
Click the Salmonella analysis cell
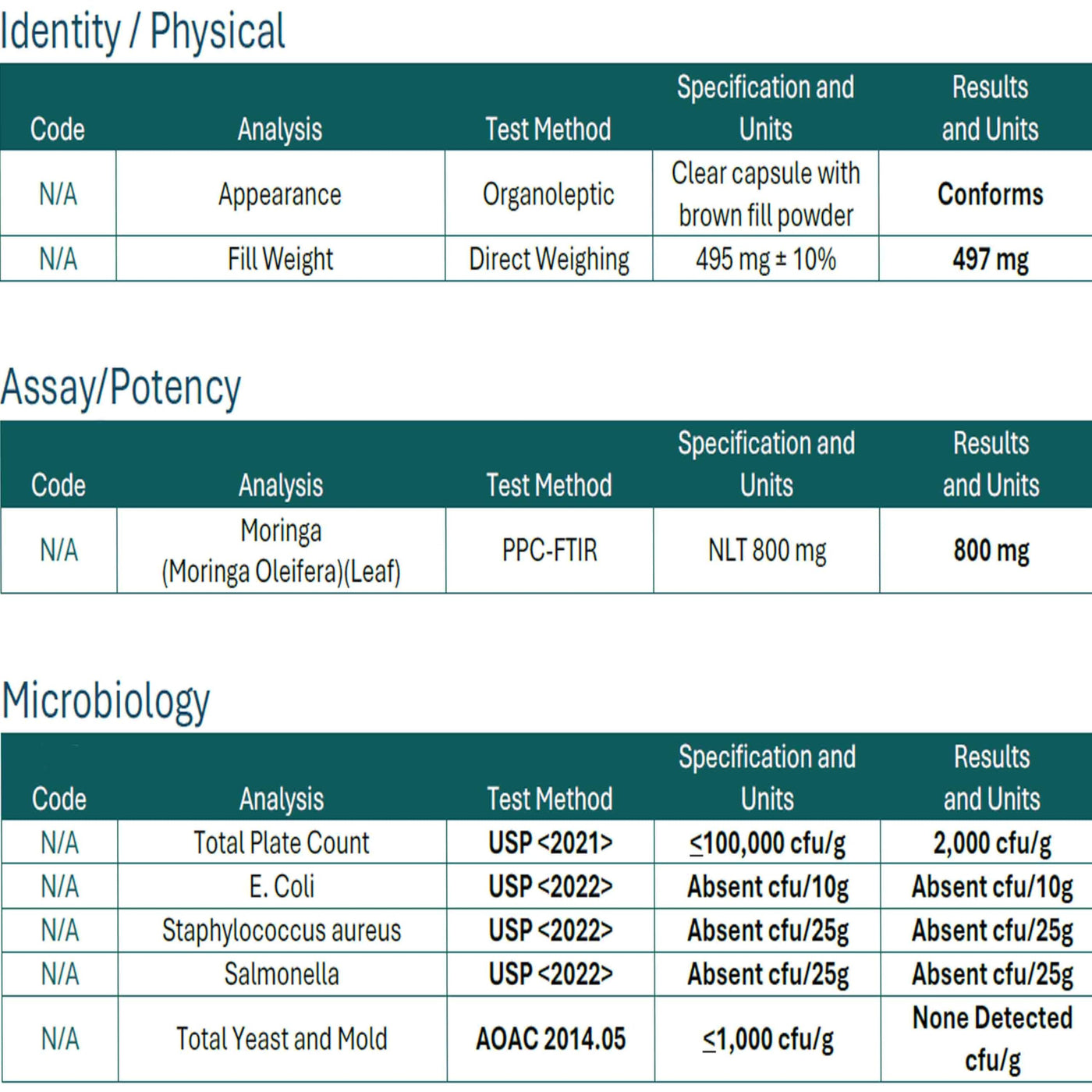282,973
